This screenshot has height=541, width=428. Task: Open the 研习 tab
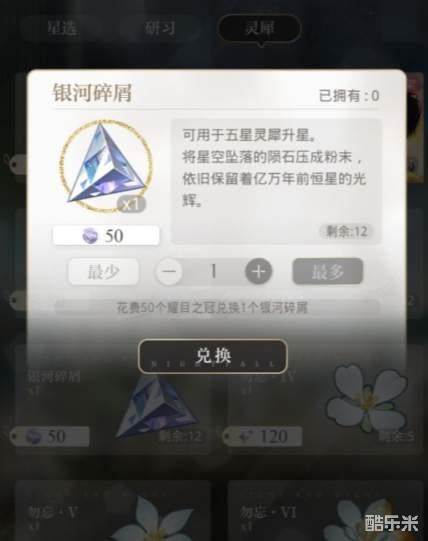tap(160, 28)
